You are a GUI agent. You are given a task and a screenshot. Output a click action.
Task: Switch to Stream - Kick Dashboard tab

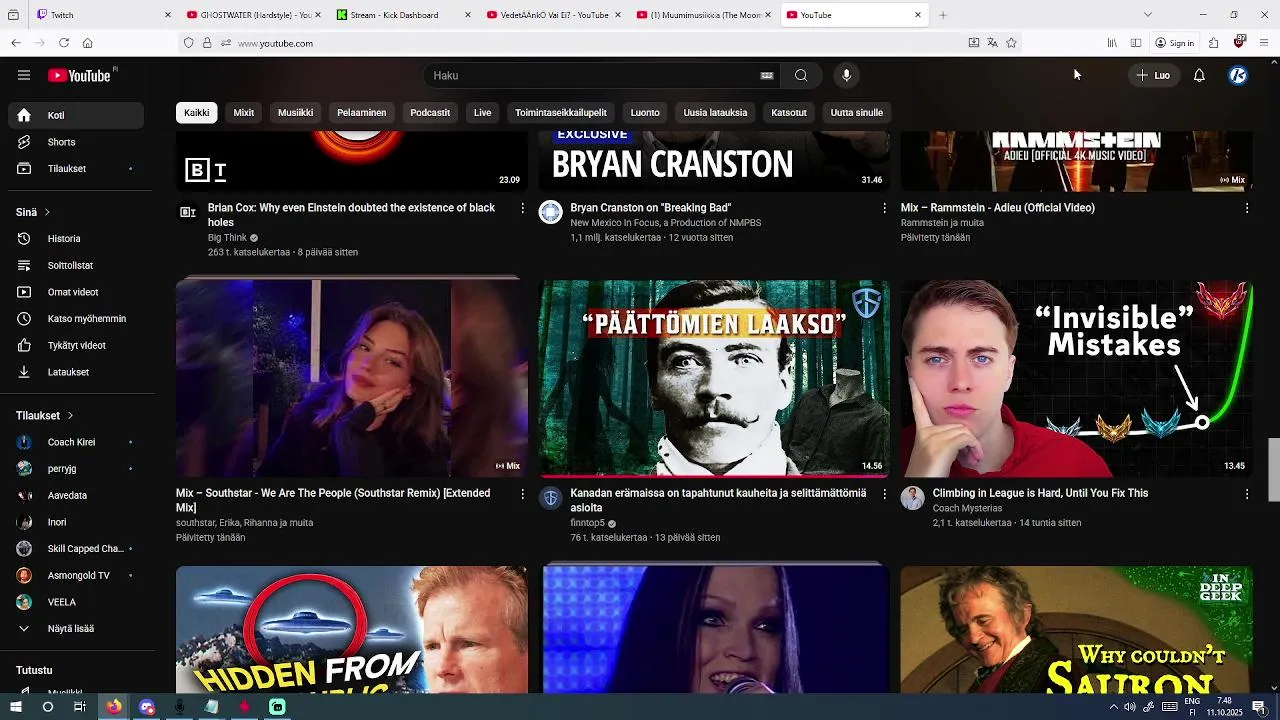402,15
